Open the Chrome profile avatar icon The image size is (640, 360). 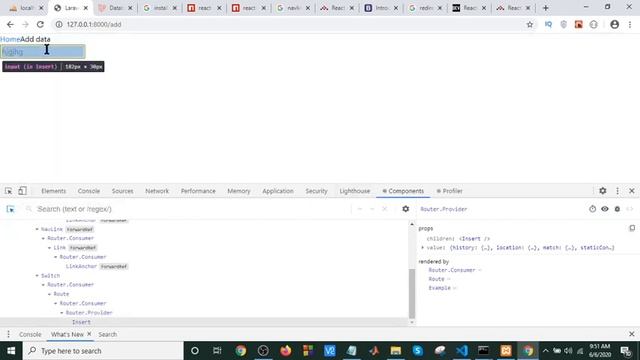tap(614, 24)
